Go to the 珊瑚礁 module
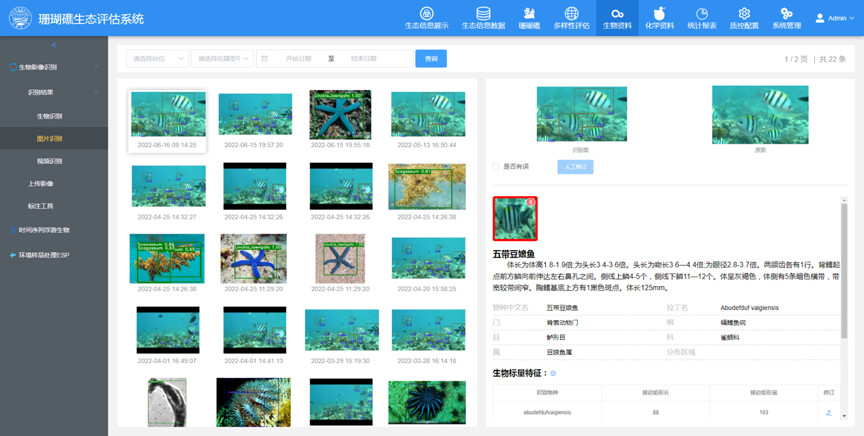The height and width of the screenshot is (436, 864). (529, 18)
